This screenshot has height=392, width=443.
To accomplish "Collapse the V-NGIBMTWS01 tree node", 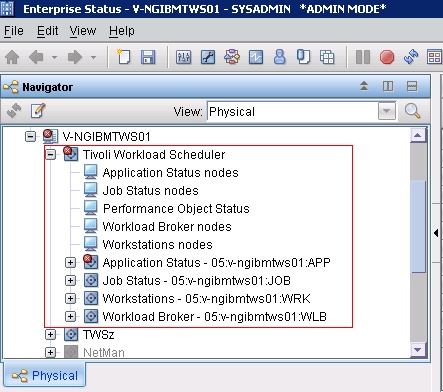I will (30, 136).
